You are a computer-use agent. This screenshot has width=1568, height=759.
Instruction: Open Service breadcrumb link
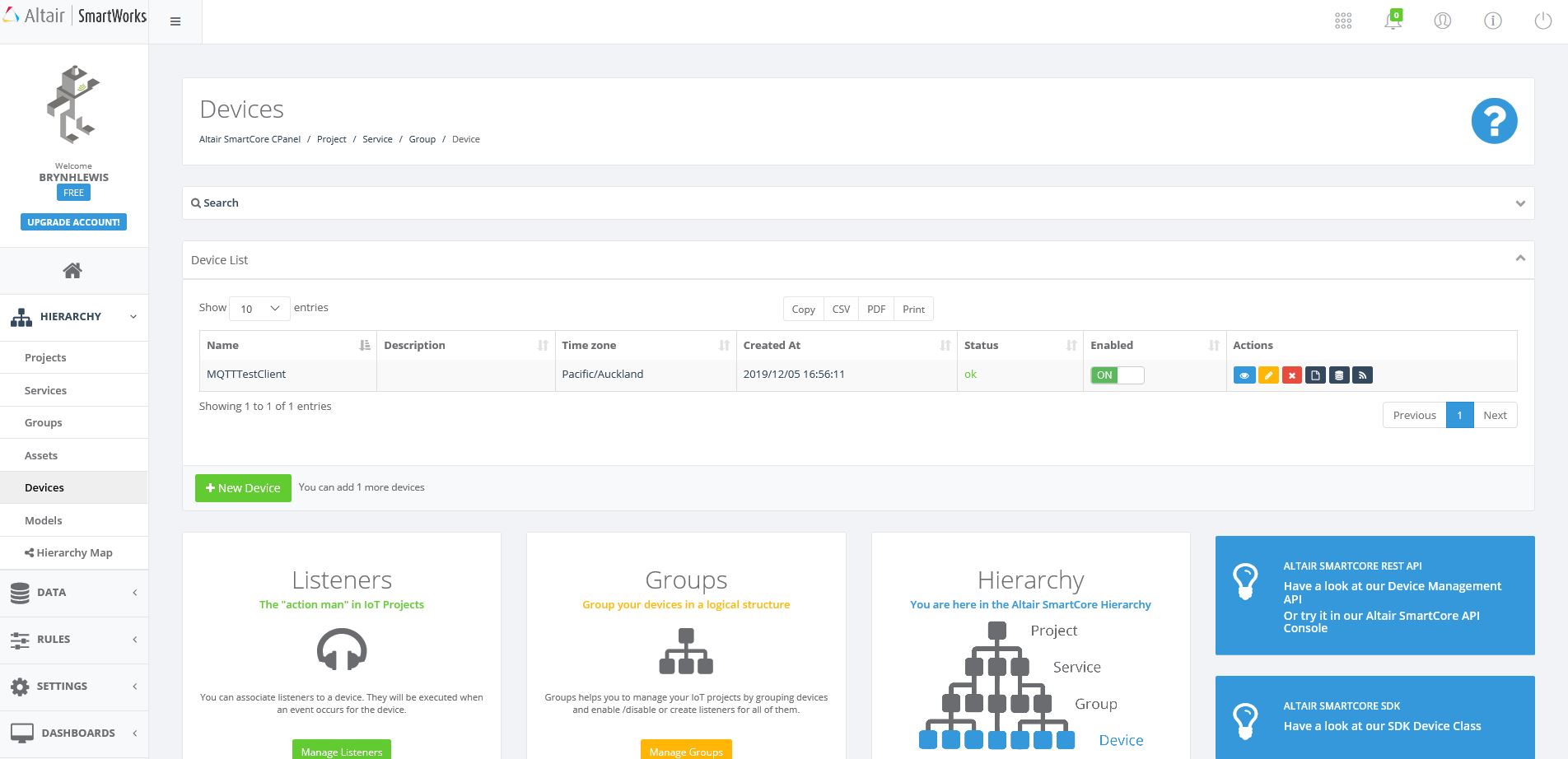377,139
